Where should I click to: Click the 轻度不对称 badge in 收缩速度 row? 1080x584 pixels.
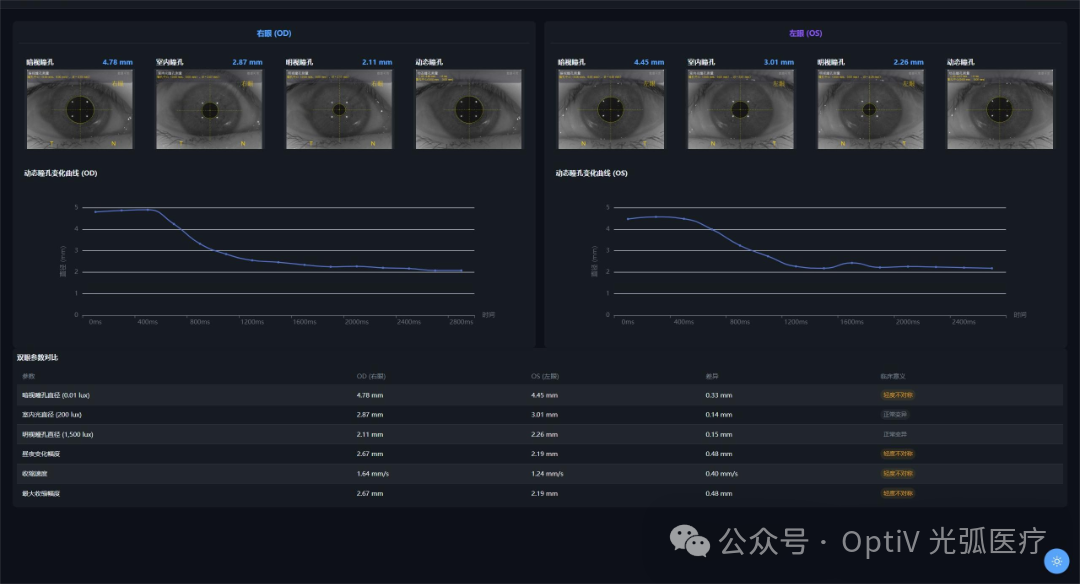click(897, 474)
